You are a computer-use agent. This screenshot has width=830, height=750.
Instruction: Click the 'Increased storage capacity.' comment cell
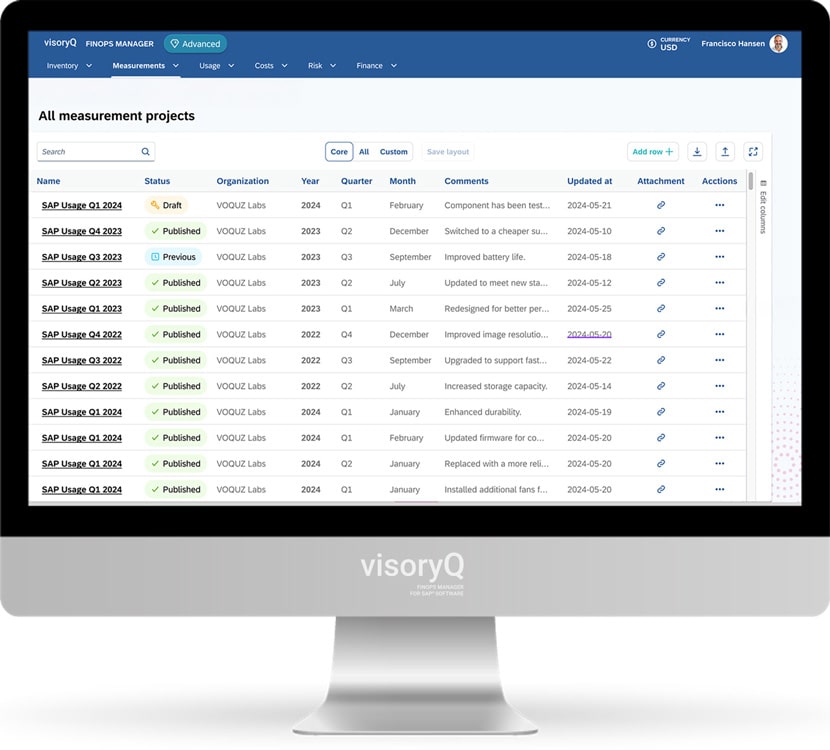(496, 386)
